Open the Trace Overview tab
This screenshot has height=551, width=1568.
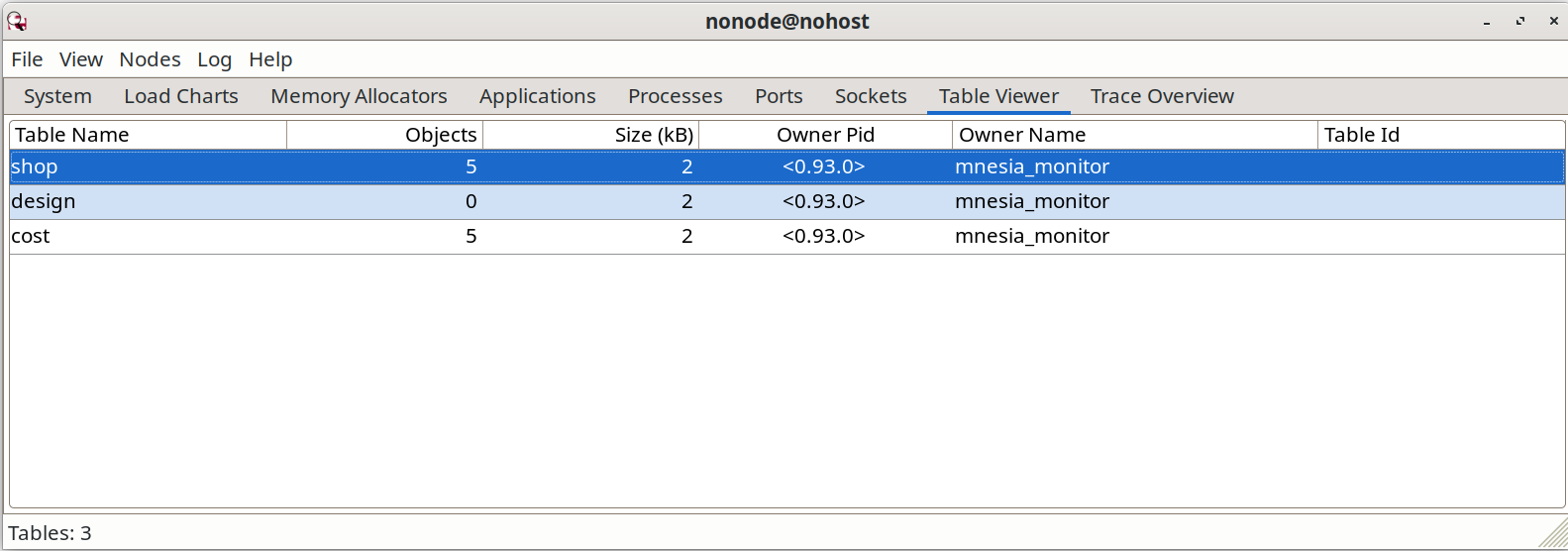pos(1162,96)
